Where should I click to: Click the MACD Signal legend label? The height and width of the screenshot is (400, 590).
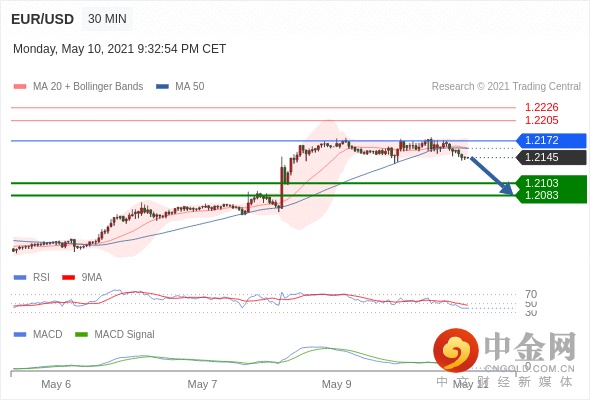pos(125,335)
